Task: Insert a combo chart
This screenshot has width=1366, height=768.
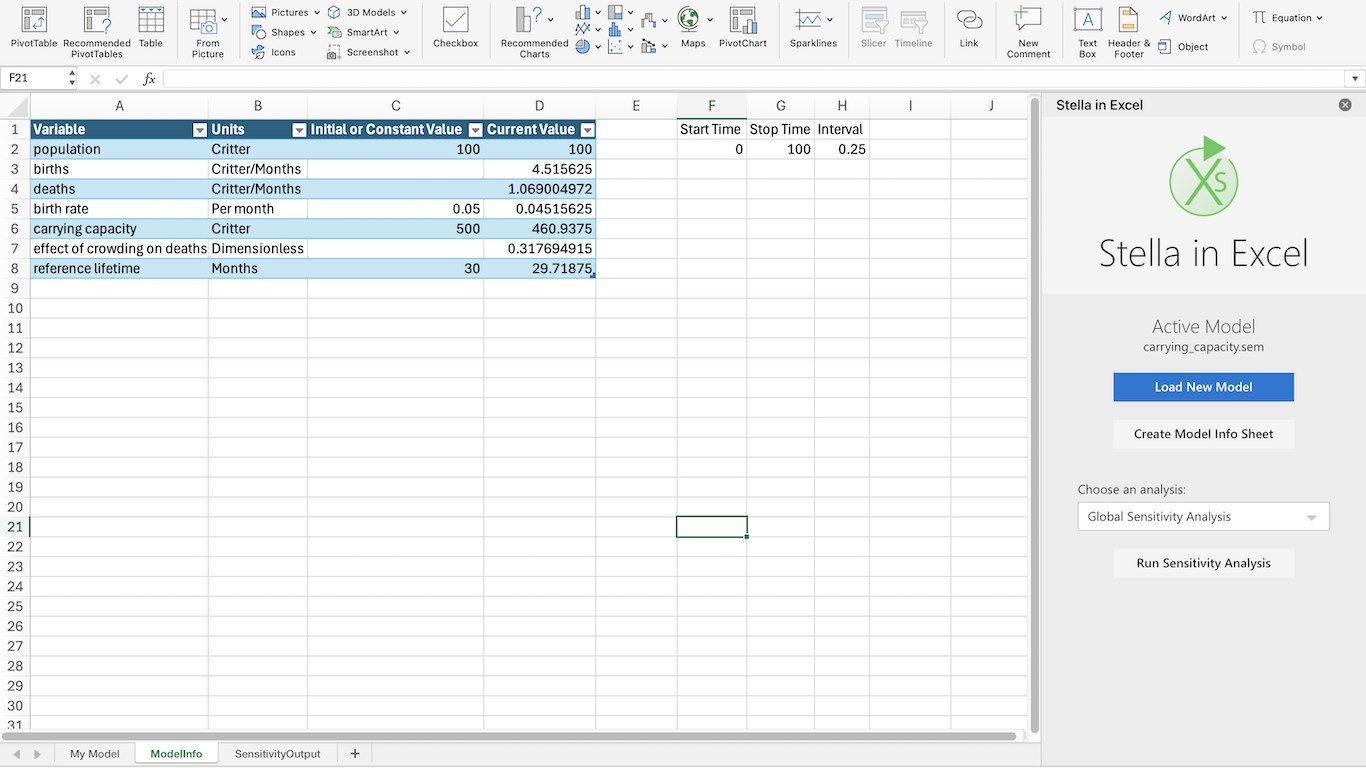Action: [649, 46]
